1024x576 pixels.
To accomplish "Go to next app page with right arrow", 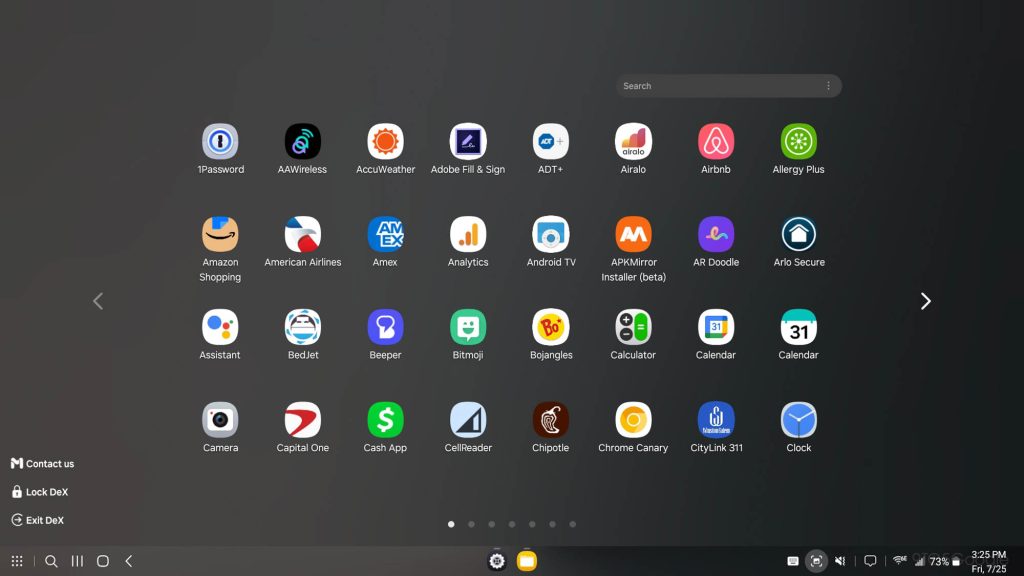I will point(925,301).
